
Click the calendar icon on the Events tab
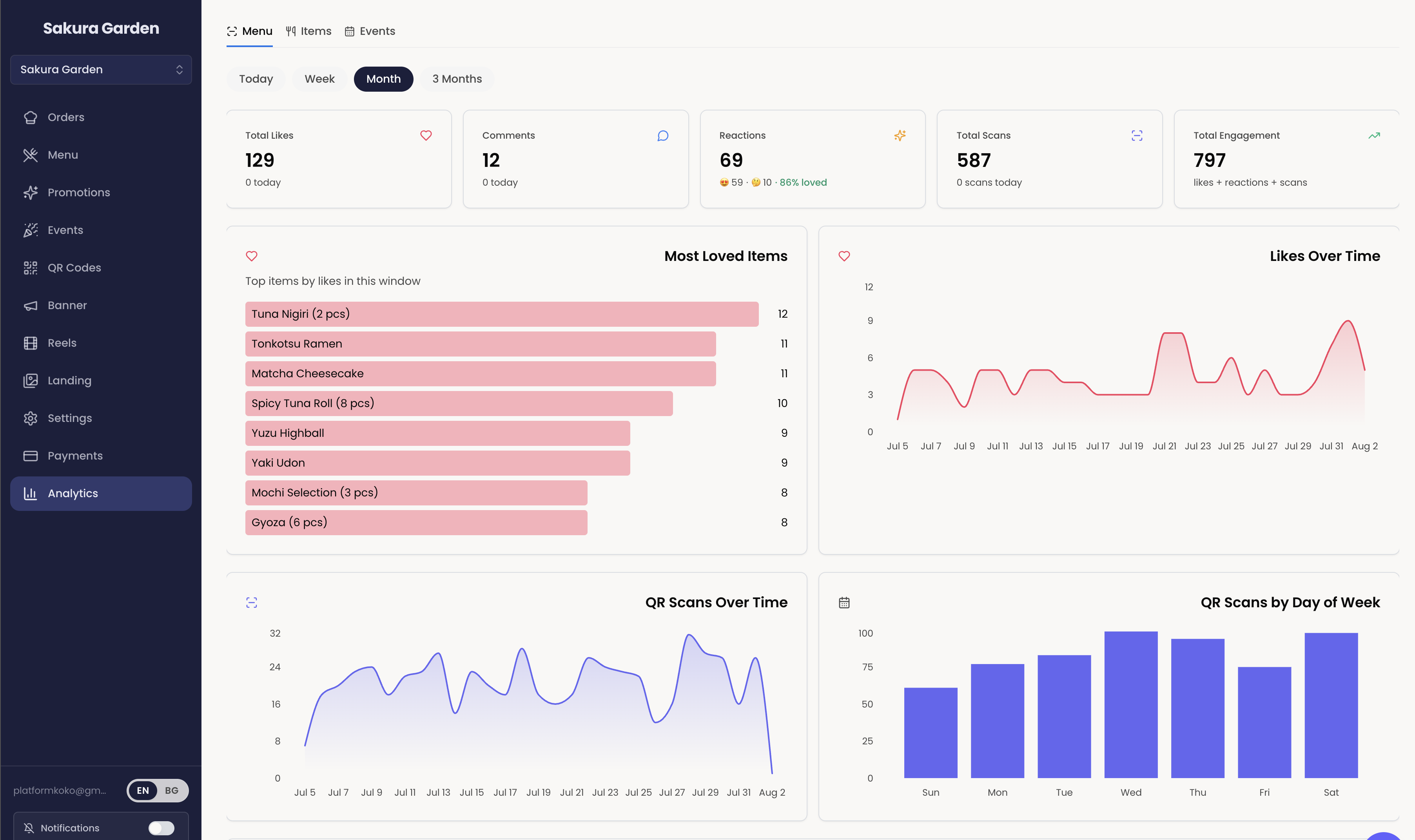(349, 31)
